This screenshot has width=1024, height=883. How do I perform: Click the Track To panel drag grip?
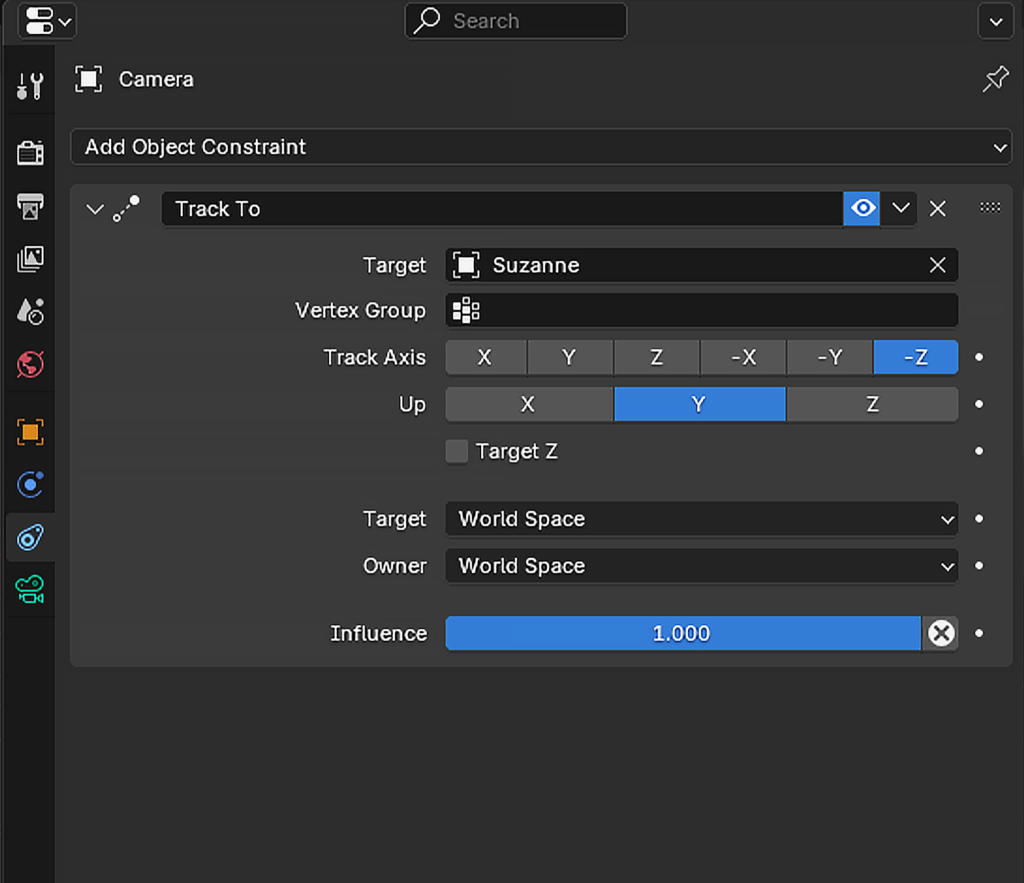[x=990, y=208]
